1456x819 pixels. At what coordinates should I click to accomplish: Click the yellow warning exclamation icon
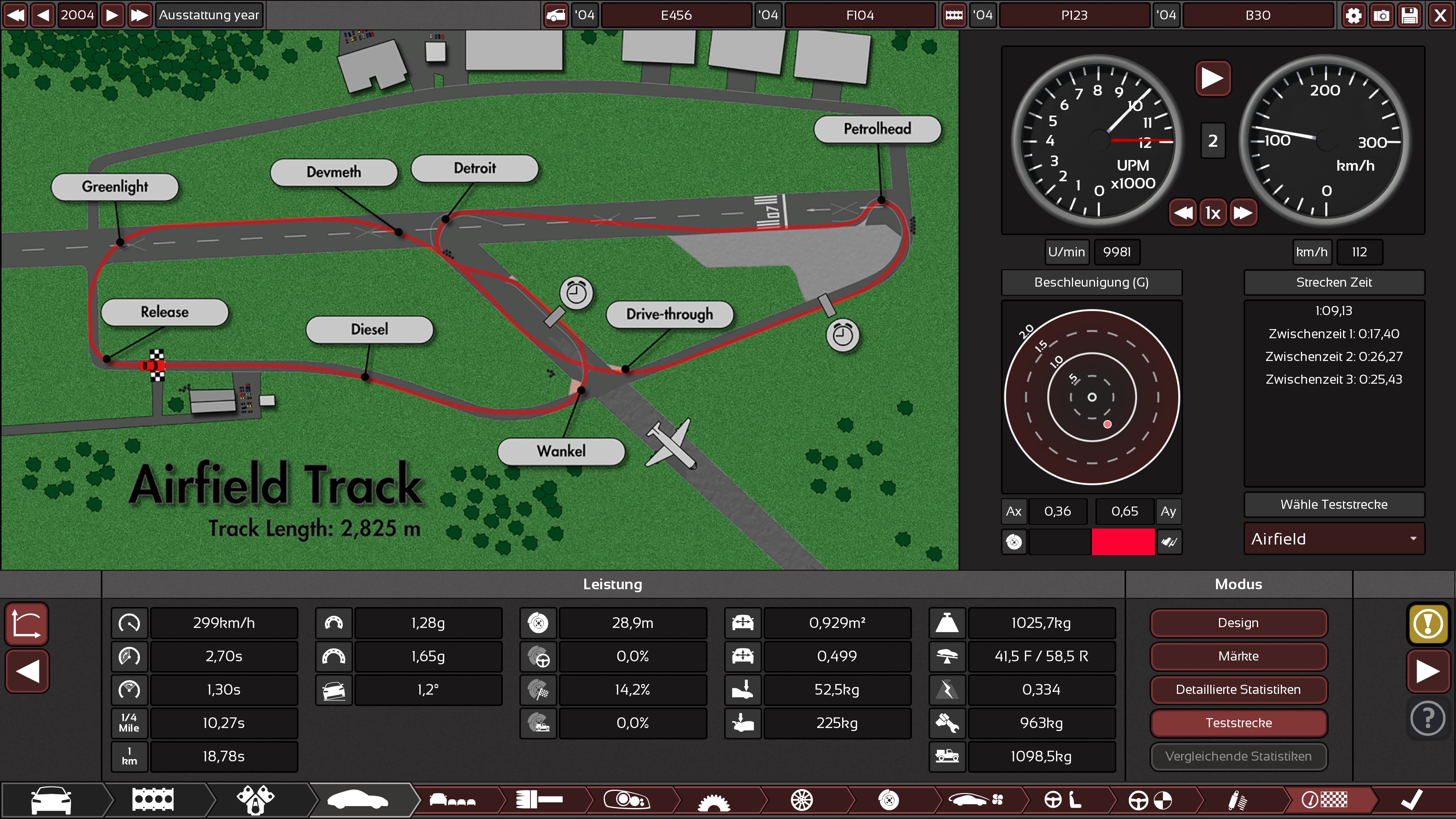point(1428,623)
